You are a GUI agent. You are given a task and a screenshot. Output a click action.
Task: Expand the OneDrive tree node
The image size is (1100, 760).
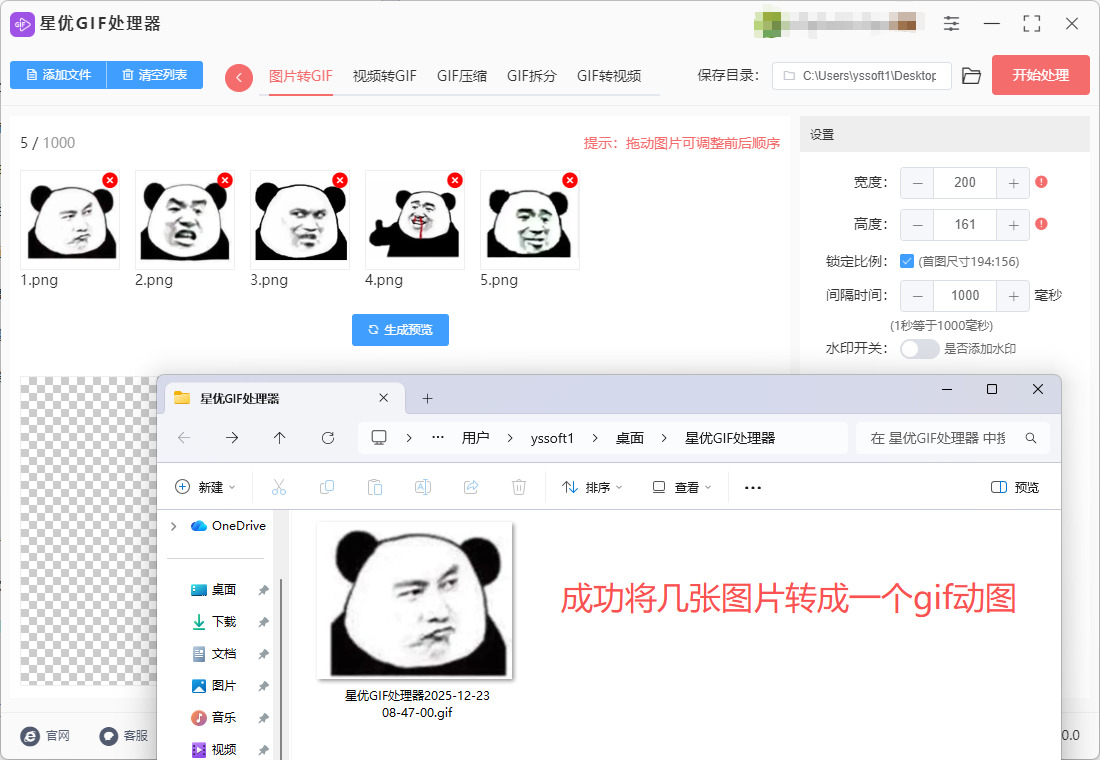coord(173,526)
